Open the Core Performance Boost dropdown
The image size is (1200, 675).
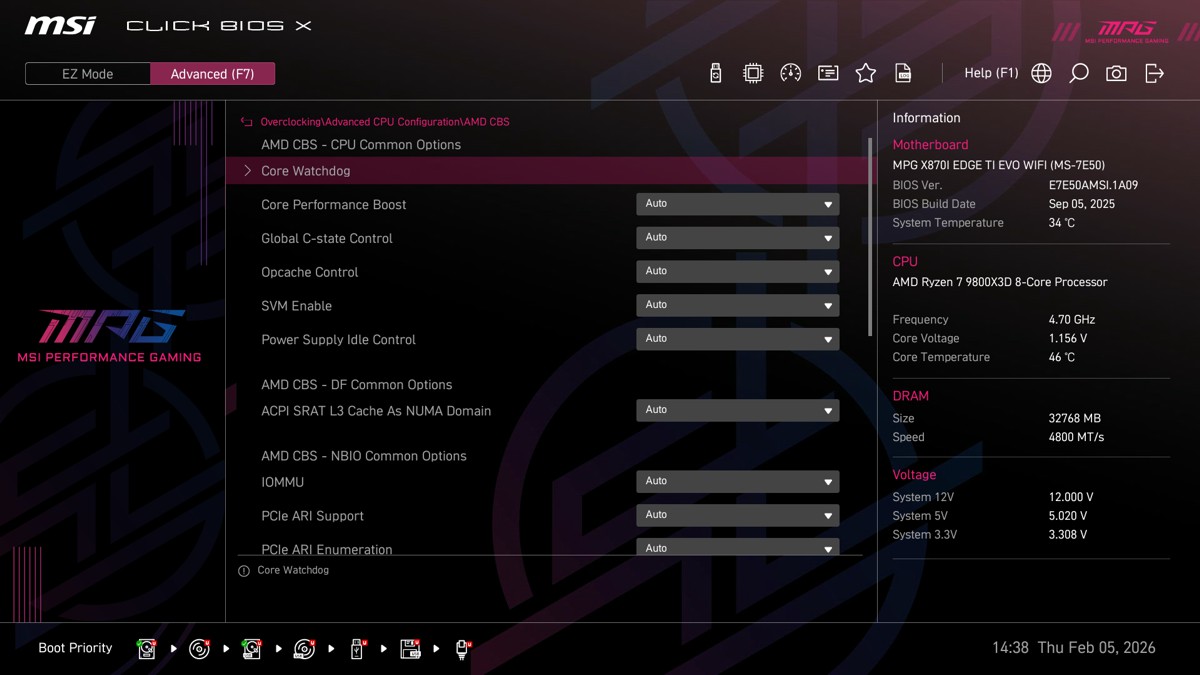click(x=737, y=204)
